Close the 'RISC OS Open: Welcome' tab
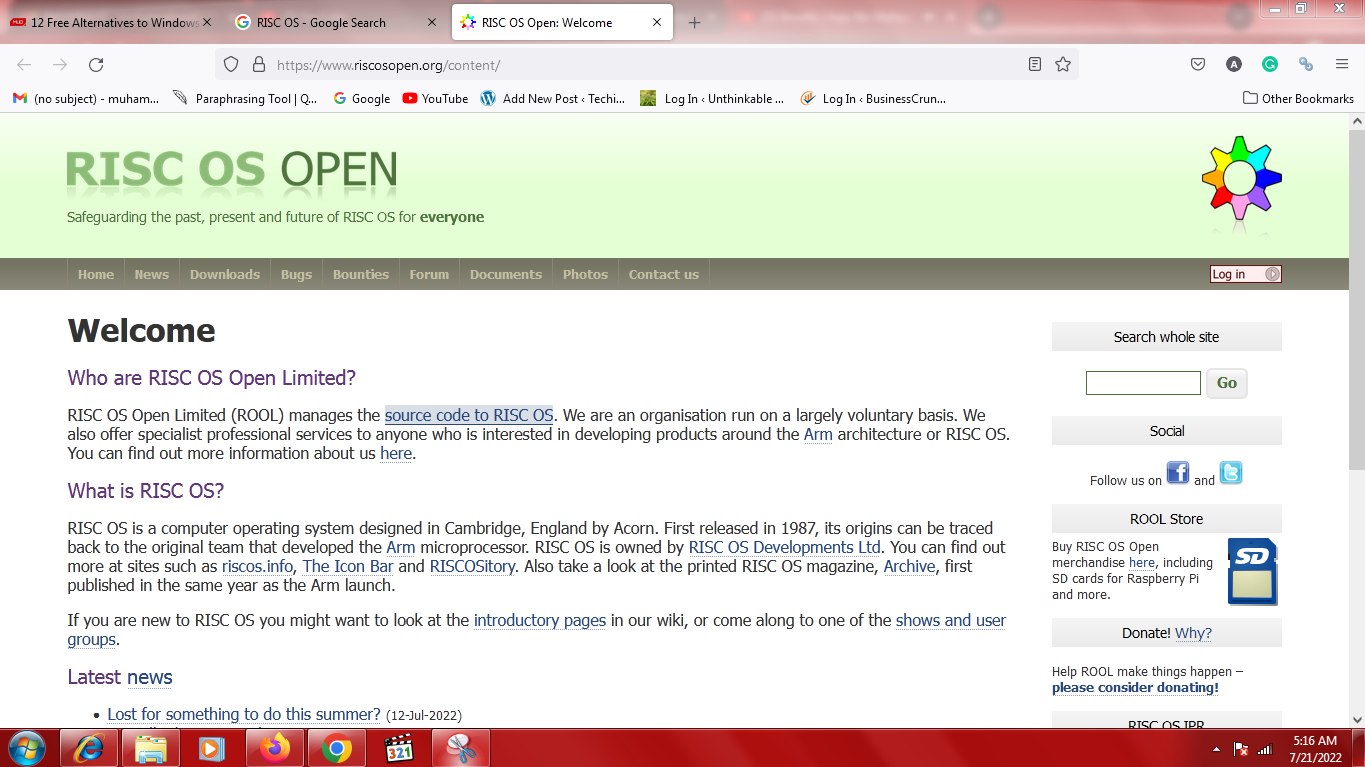The height and width of the screenshot is (767, 1365). coord(656,22)
